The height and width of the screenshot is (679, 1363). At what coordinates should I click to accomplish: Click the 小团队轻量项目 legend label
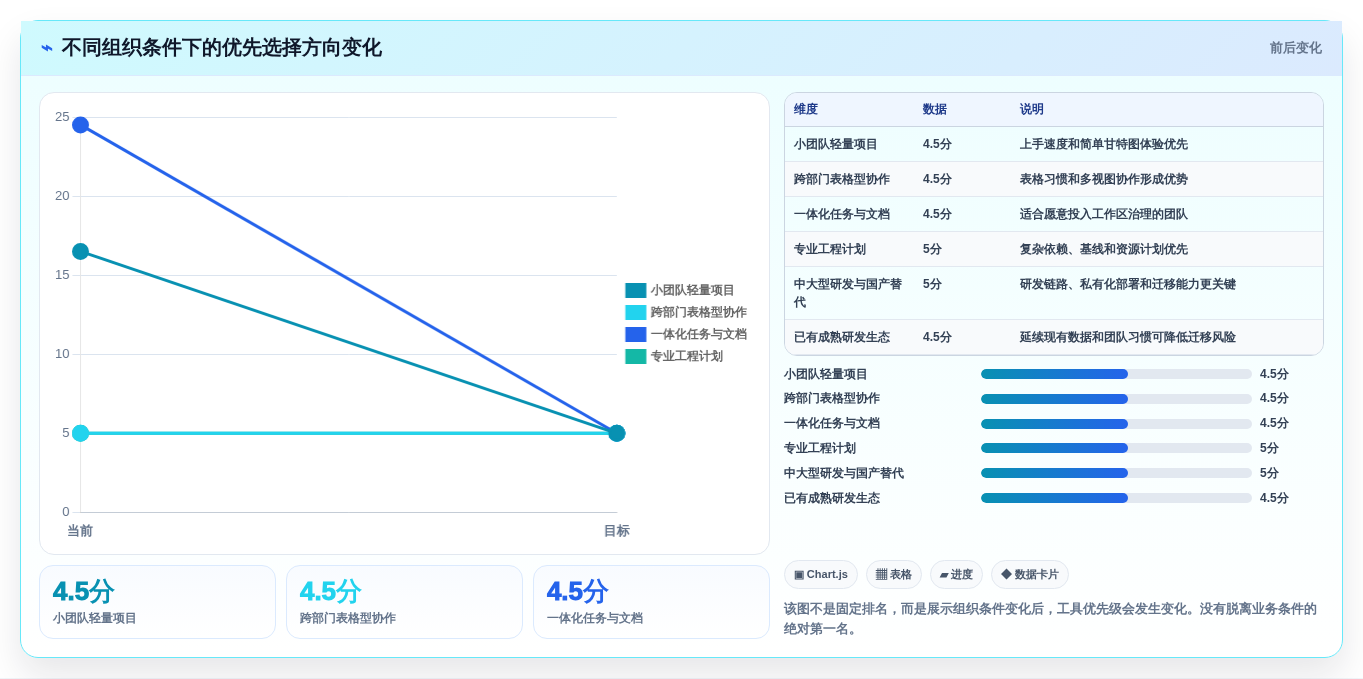click(x=692, y=290)
